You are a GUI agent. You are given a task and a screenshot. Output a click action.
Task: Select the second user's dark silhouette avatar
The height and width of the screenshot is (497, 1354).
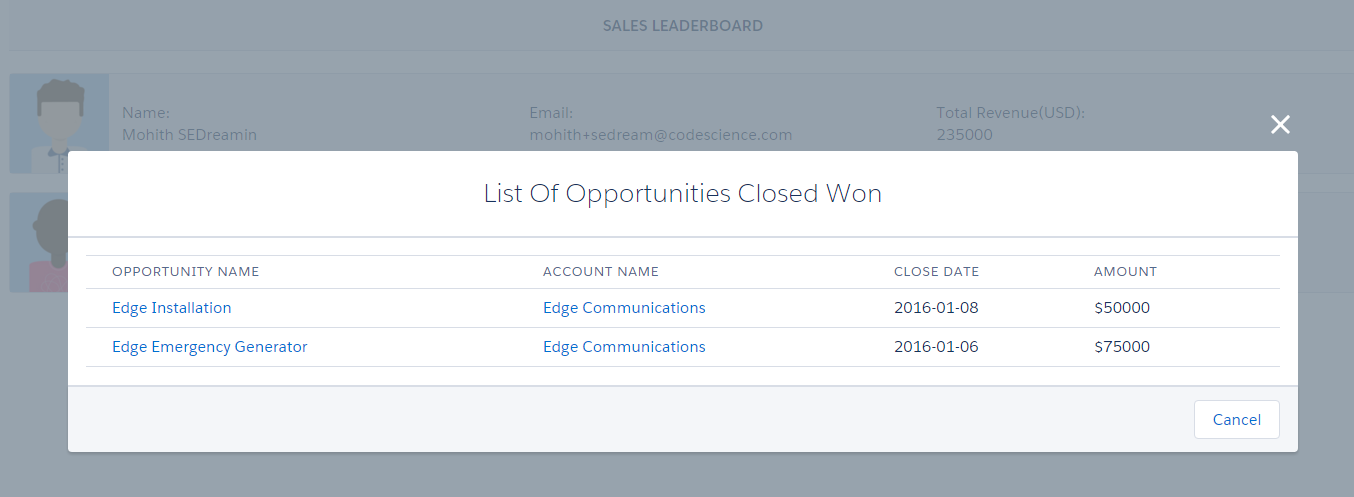pos(39,242)
